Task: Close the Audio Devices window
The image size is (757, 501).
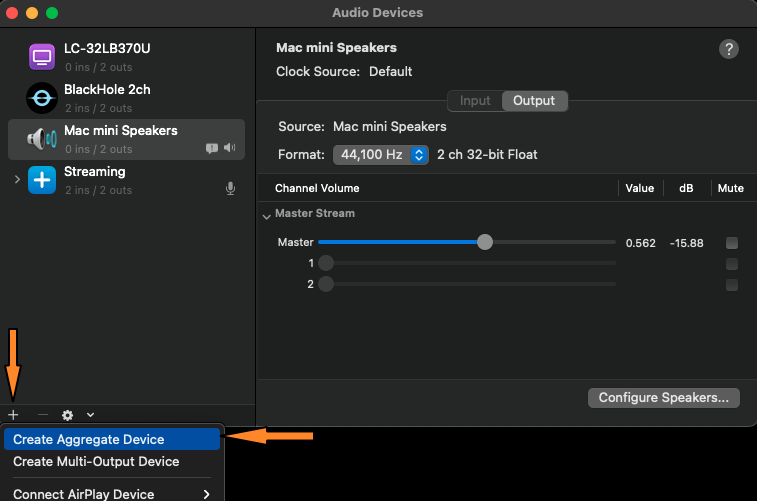Action: 12,13
